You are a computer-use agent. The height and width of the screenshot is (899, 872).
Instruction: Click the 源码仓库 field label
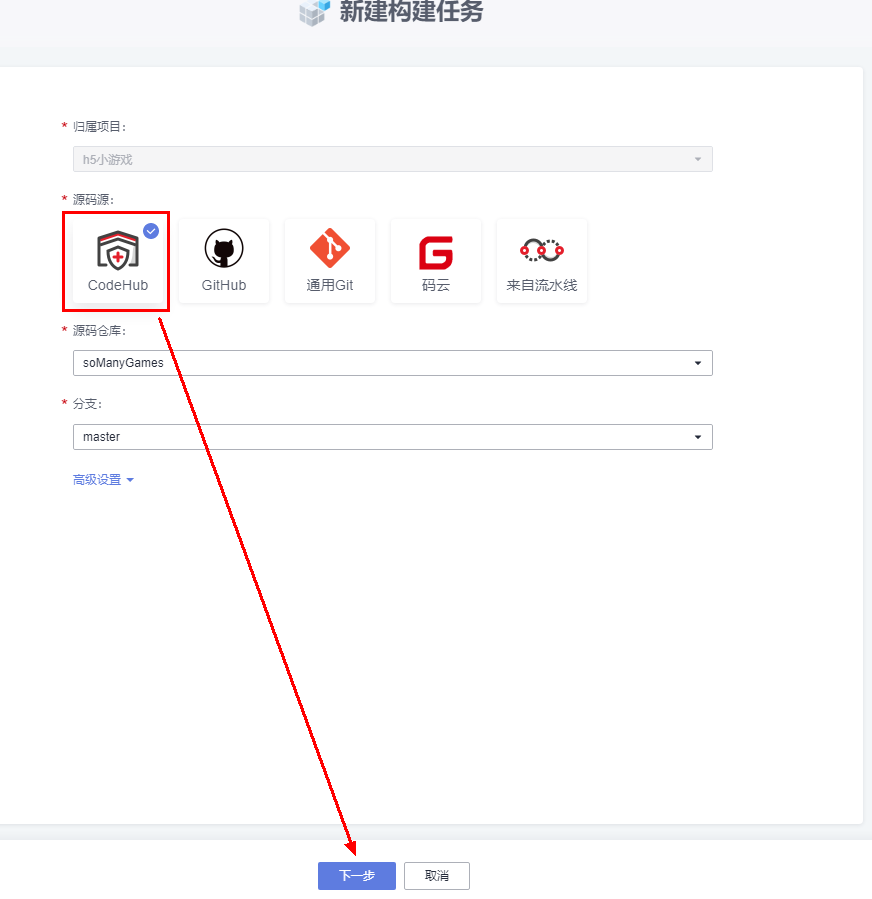pyautogui.click(x=99, y=331)
